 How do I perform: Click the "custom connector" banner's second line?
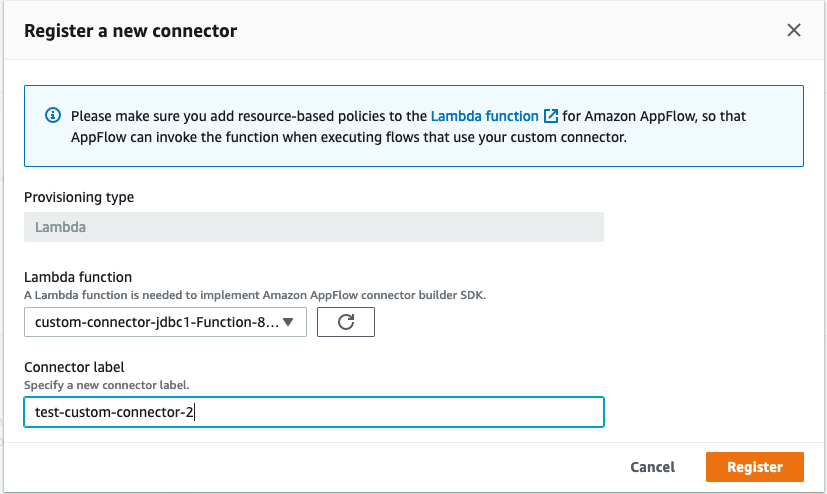point(349,137)
